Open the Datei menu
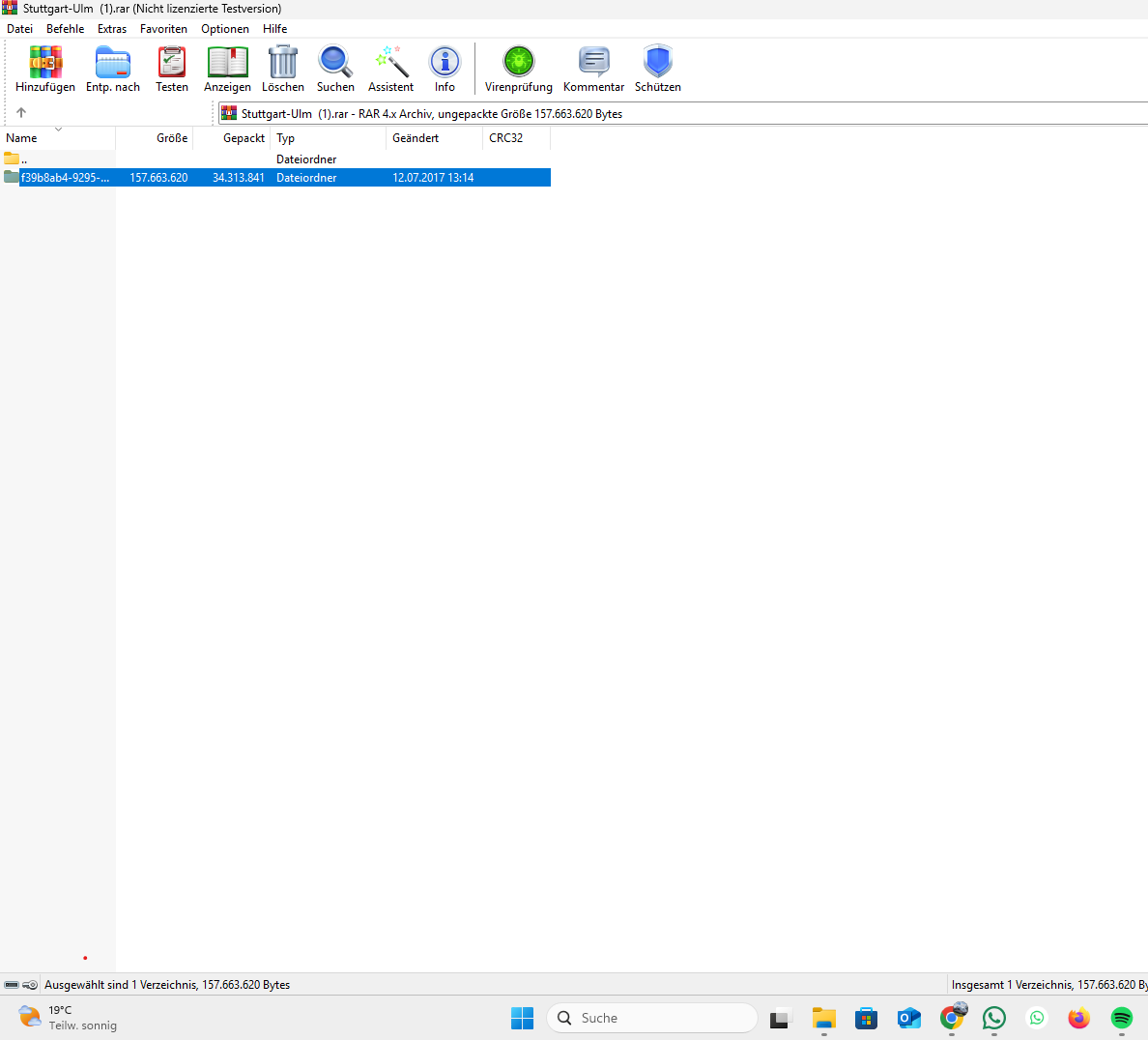1148x1040 pixels. click(x=19, y=29)
